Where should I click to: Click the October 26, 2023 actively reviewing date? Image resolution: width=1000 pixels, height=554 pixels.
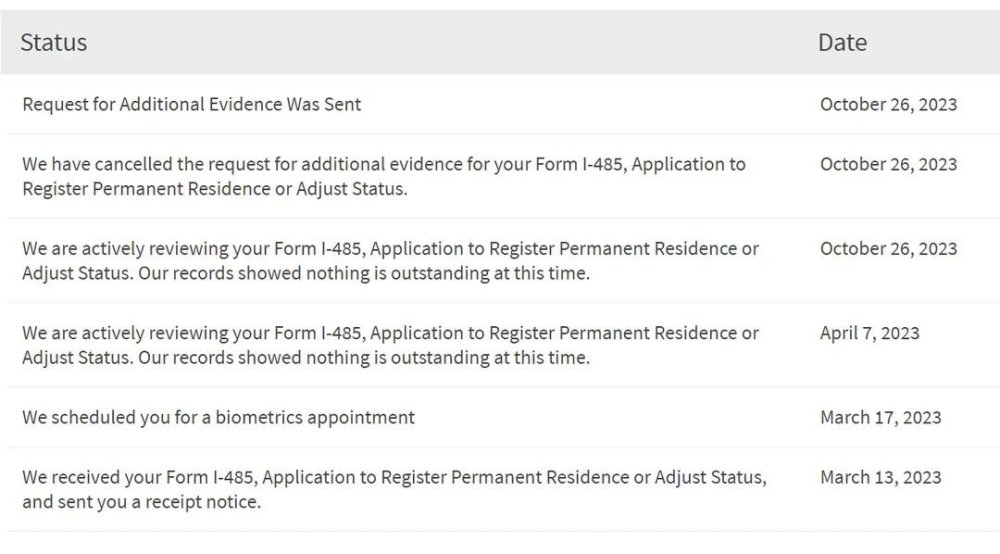click(888, 248)
